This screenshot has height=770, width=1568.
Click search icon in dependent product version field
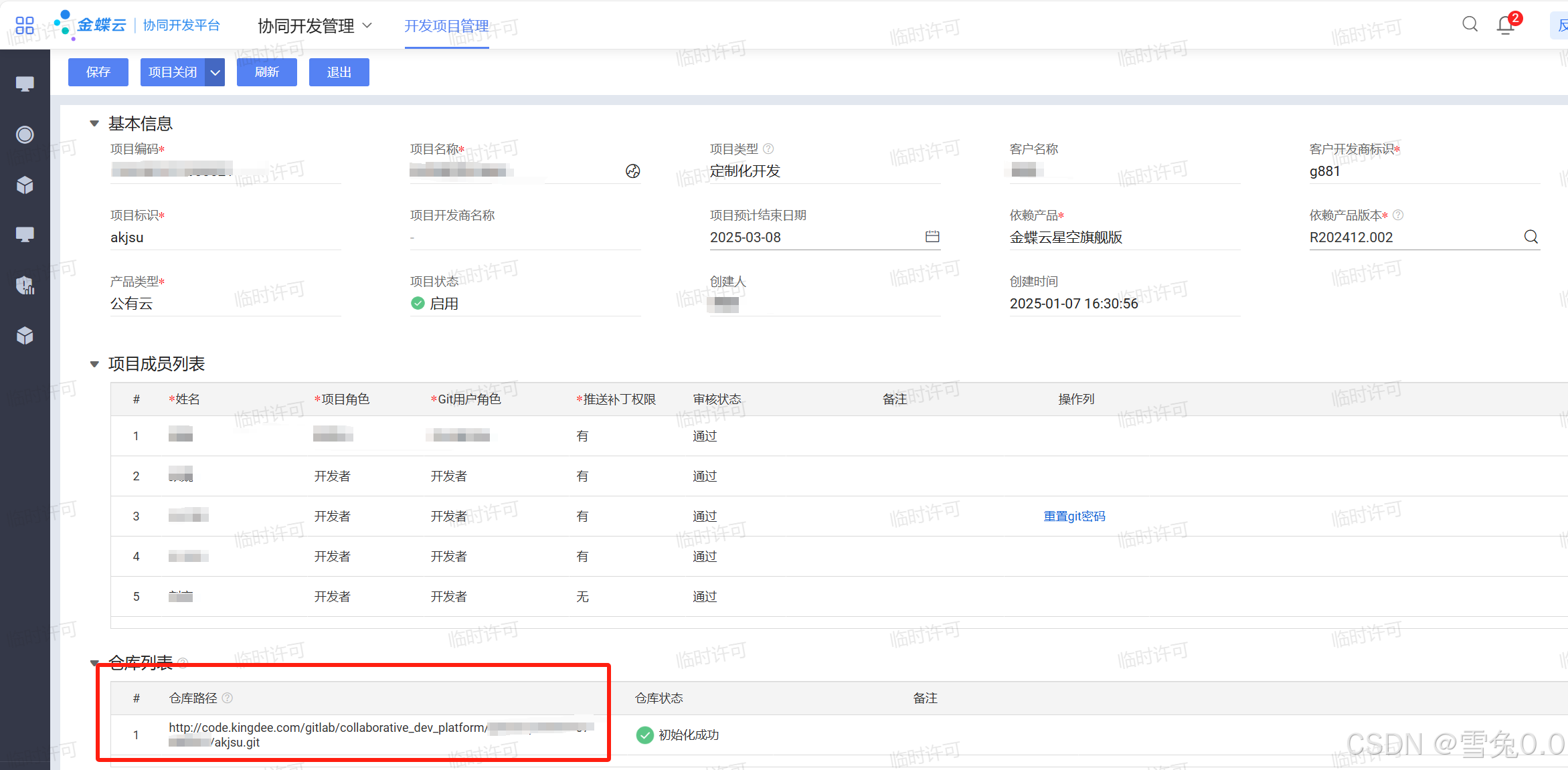click(1531, 237)
